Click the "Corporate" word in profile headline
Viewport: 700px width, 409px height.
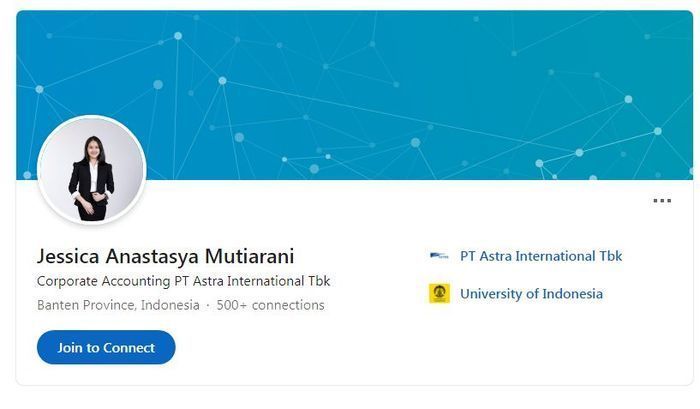click(x=68, y=281)
